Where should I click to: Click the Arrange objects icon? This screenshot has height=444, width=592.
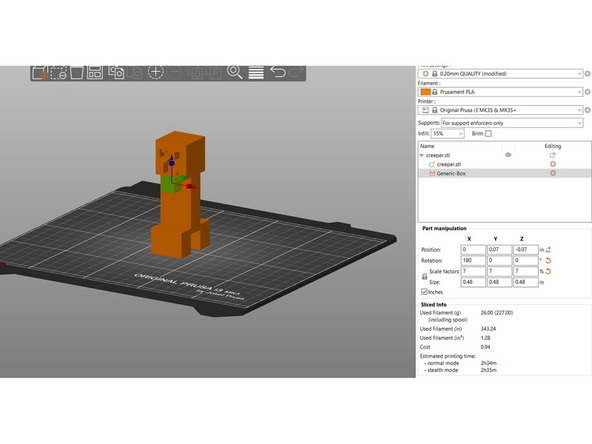(x=95, y=72)
